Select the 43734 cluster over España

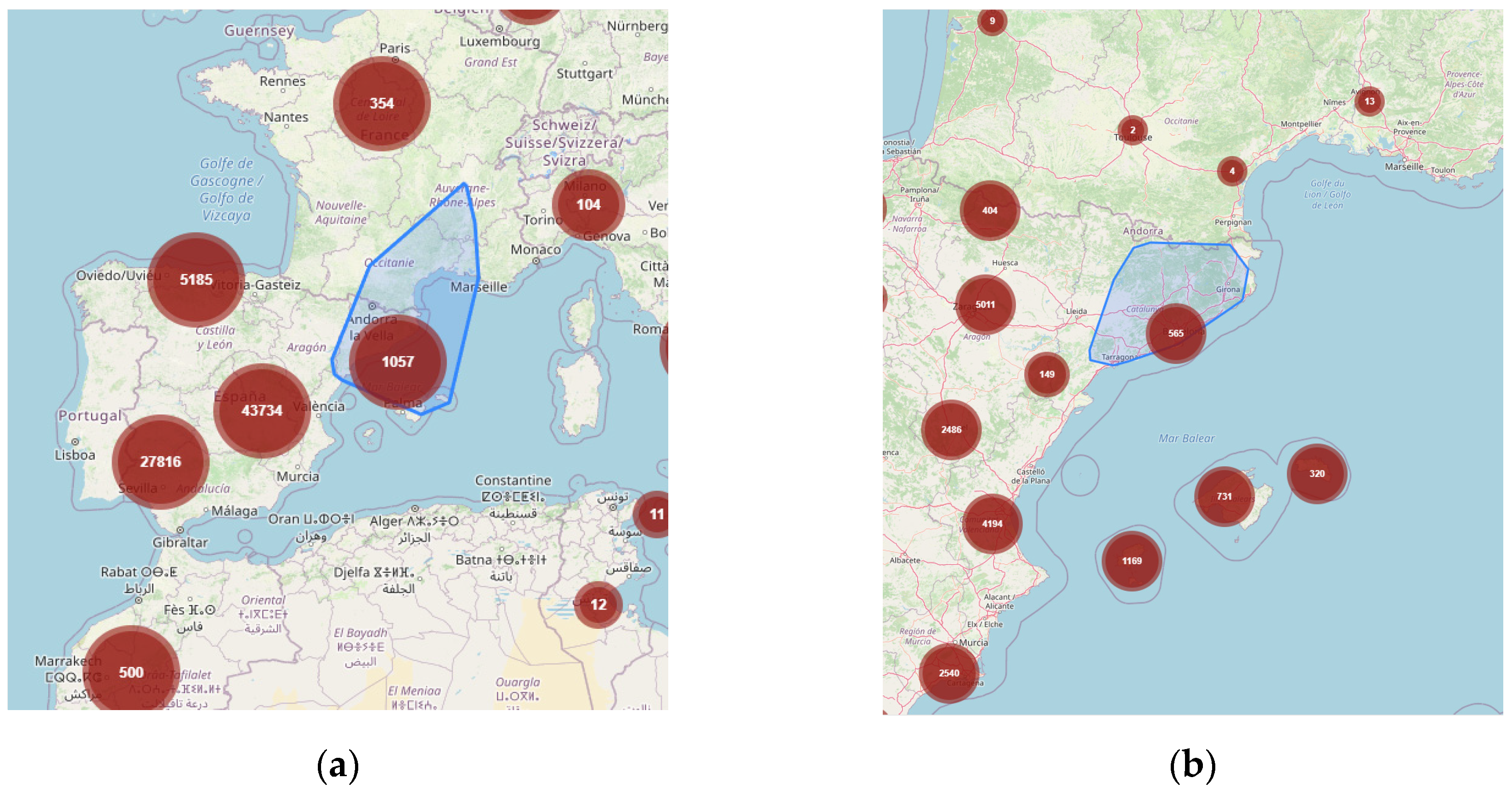point(262,410)
